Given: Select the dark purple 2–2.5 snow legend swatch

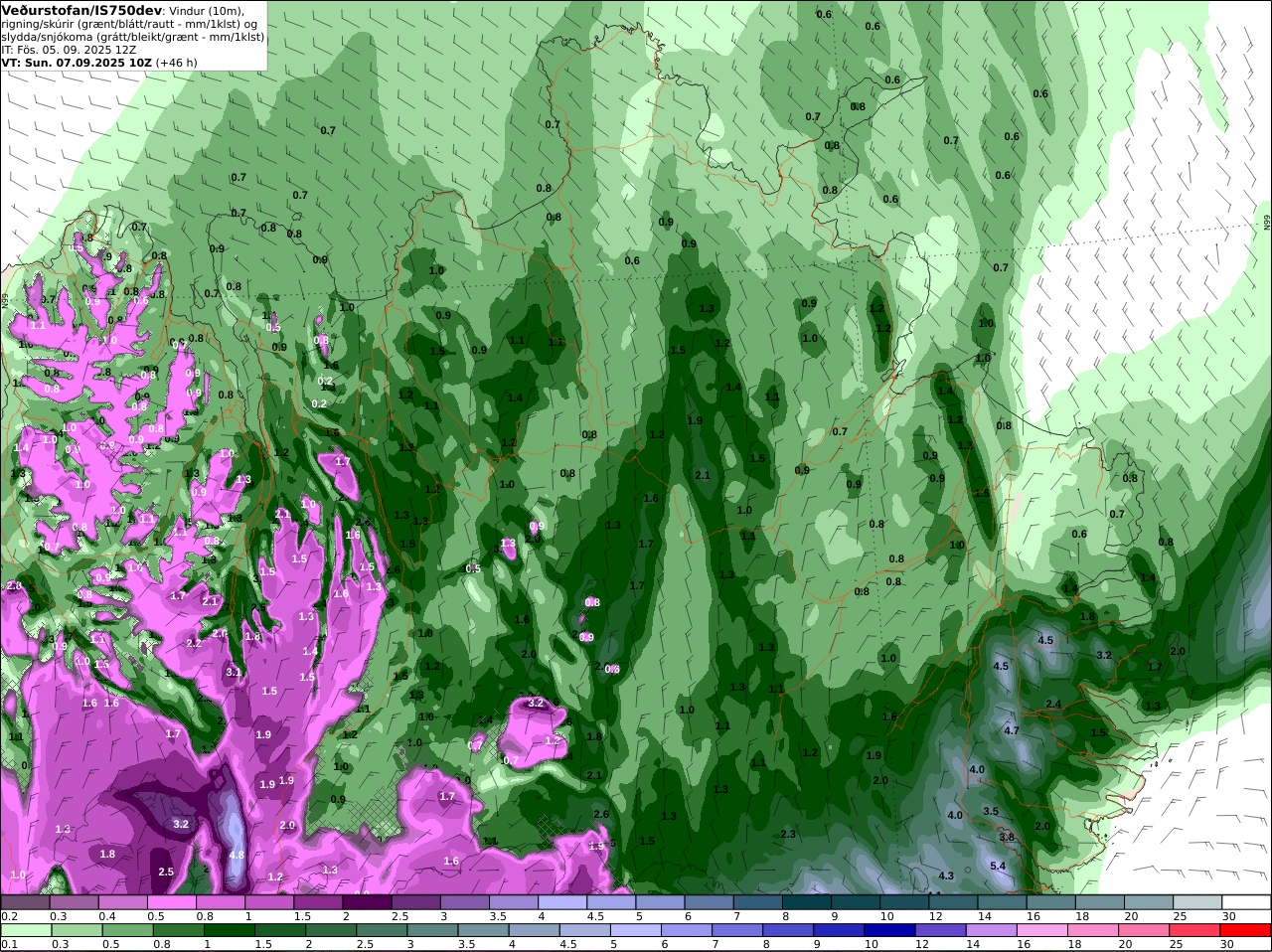Looking at the screenshot, I should coord(366,902).
